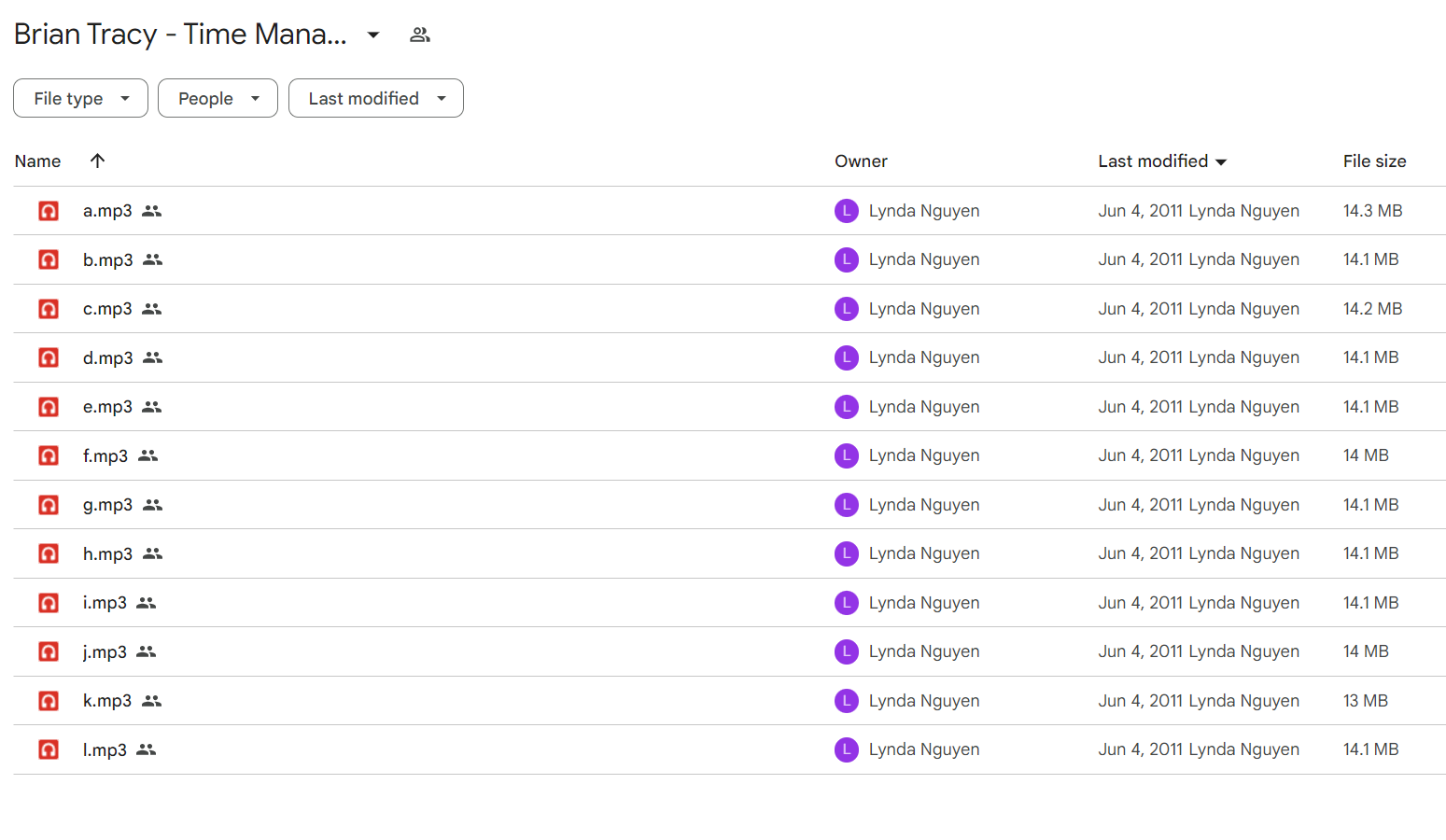Viewport: 1446px width, 840px height.
Task: Select the l.mp3 file name
Action: click(105, 749)
